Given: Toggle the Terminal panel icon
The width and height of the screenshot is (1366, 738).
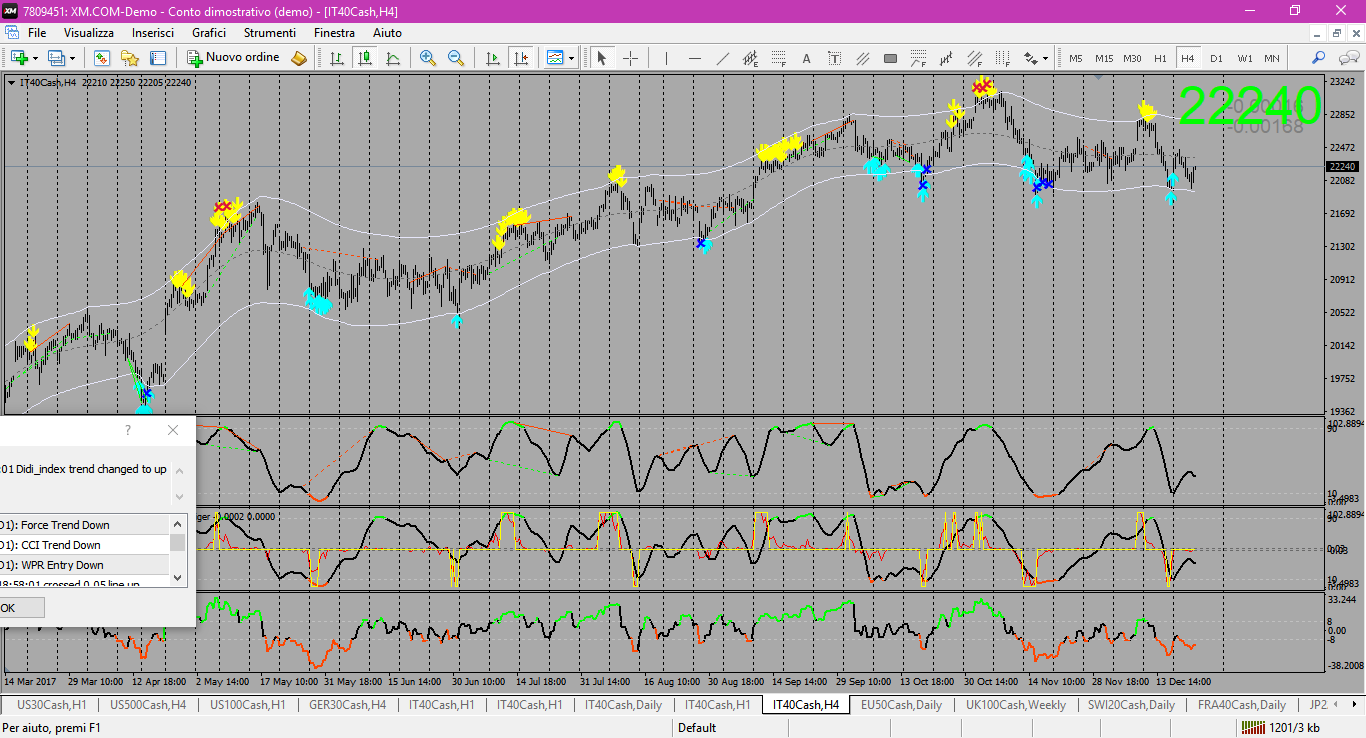Looking at the screenshot, I should 158,58.
